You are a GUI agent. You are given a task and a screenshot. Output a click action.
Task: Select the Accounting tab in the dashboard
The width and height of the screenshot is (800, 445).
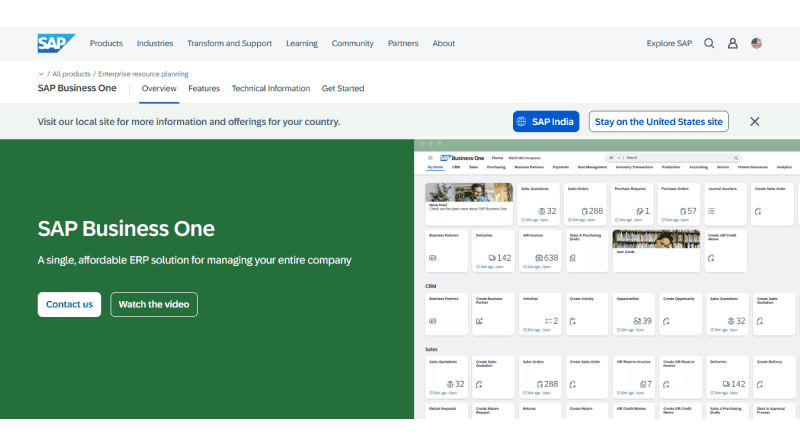click(x=698, y=167)
